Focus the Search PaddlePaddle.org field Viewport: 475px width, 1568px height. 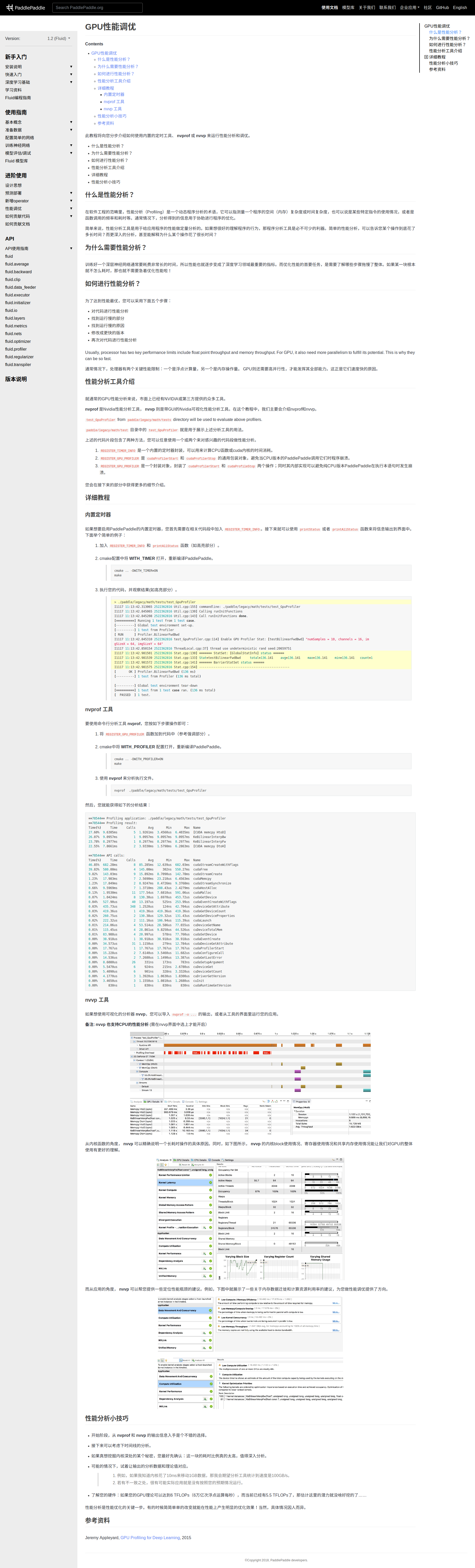click(98, 8)
